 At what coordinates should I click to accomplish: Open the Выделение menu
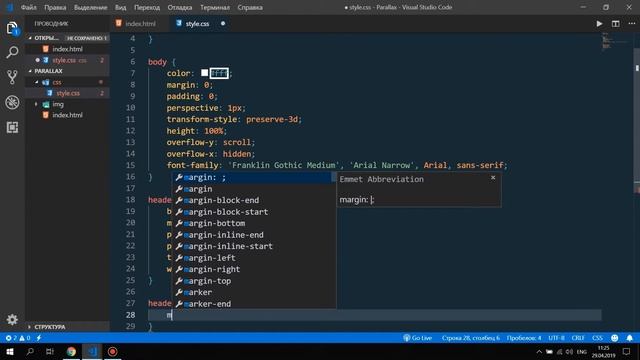tap(91, 7)
